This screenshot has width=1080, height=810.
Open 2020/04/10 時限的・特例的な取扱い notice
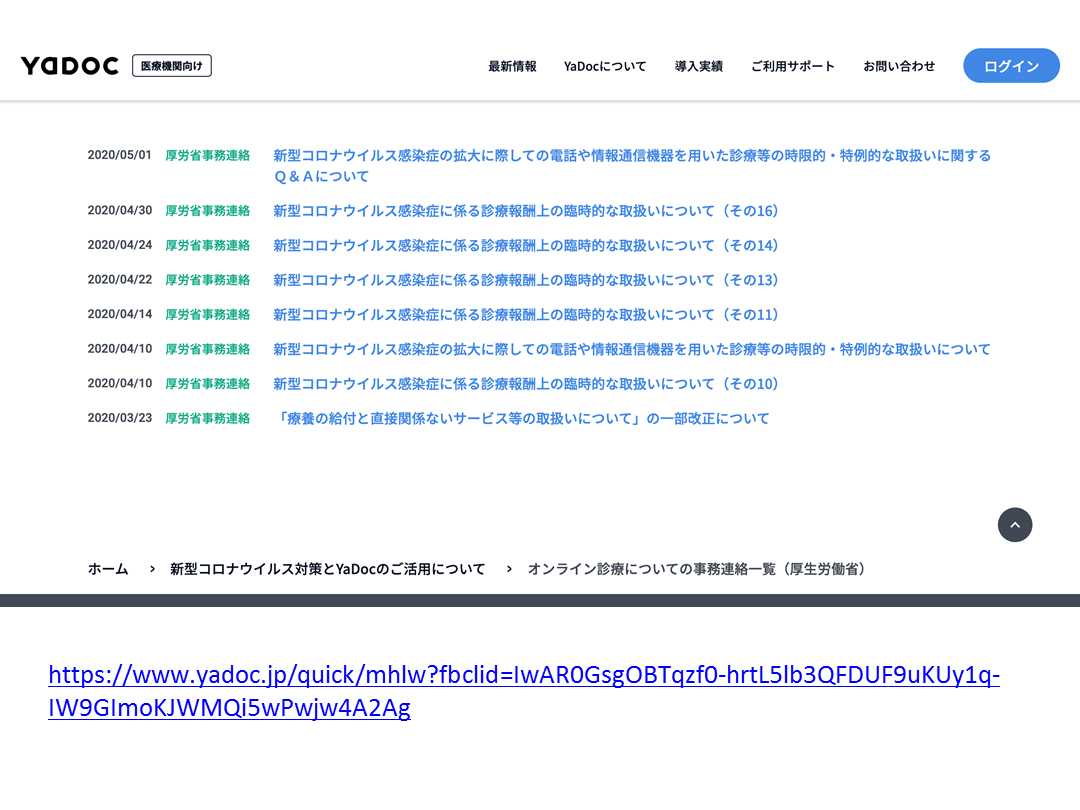(631, 350)
